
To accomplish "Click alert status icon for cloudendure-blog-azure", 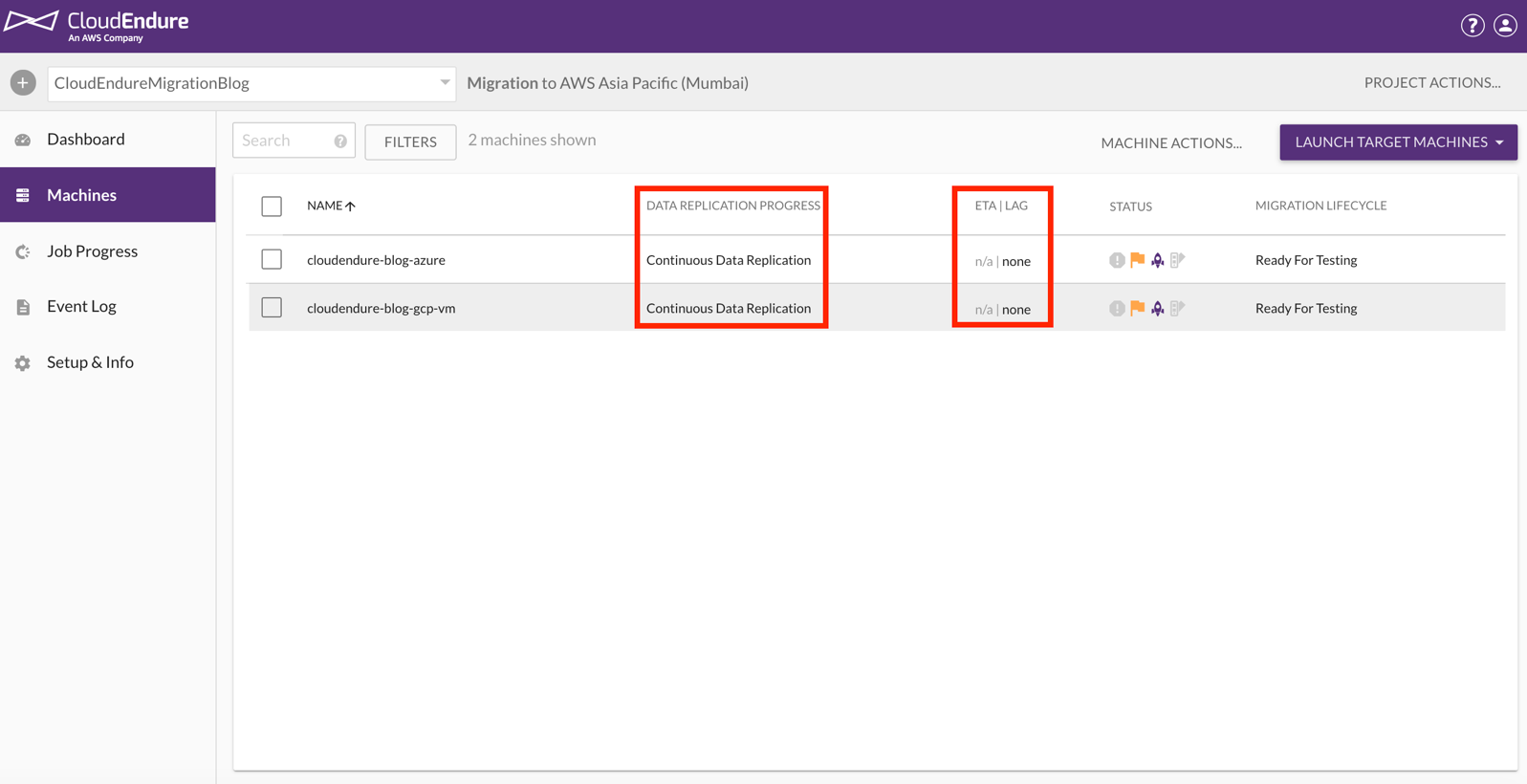I will click(1117, 260).
